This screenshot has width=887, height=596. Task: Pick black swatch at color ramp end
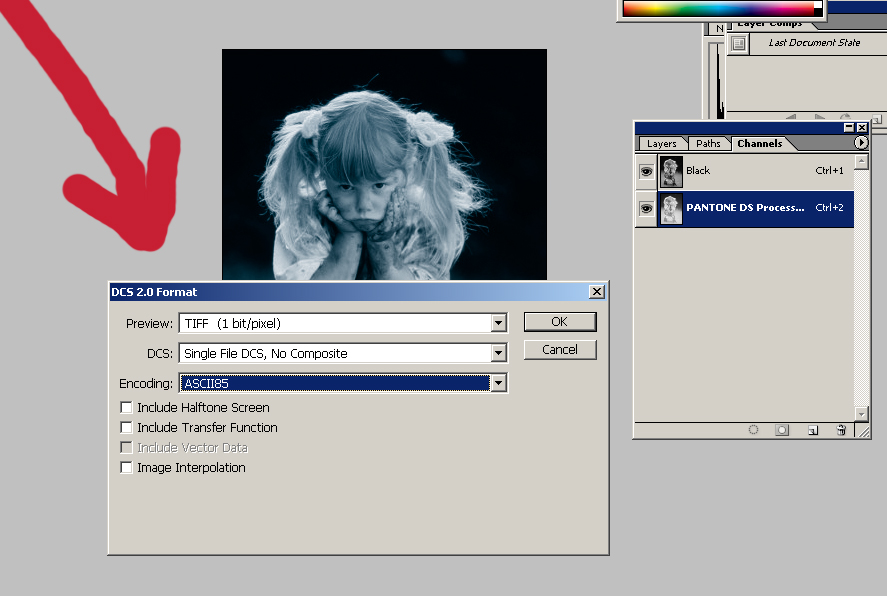pyautogui.click(x=818, y=12)
